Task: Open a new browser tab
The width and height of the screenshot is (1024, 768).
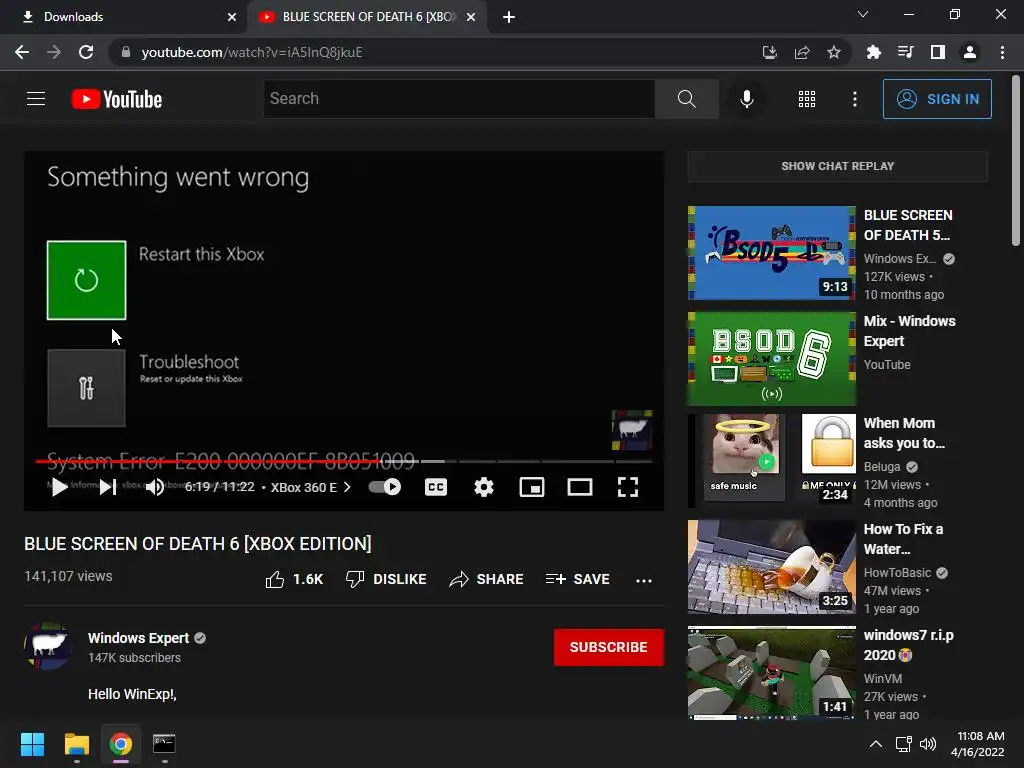Action: [x=509, y=17]
